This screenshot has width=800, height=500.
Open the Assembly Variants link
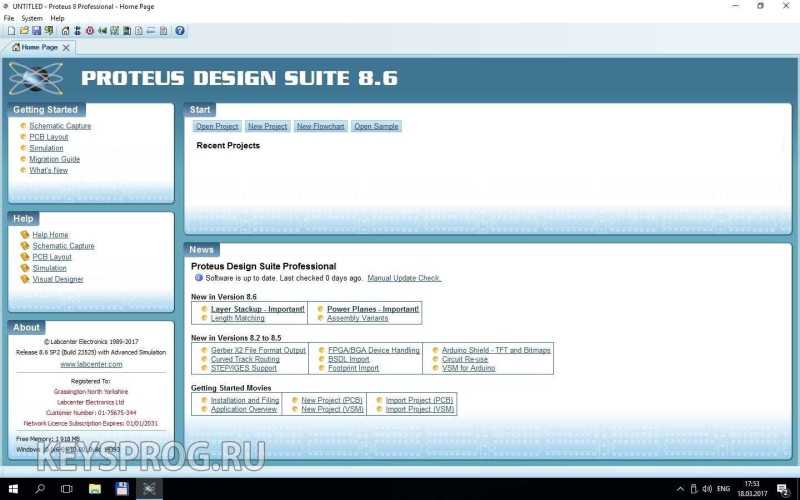point(358,318)
